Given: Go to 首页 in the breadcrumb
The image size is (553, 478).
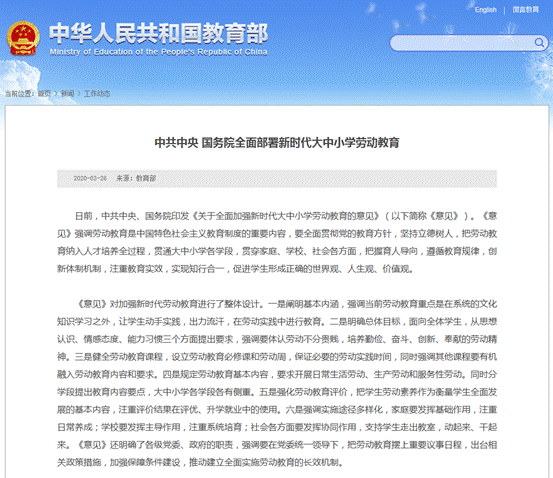Looking at the screenshot, I should pos(44,93).
